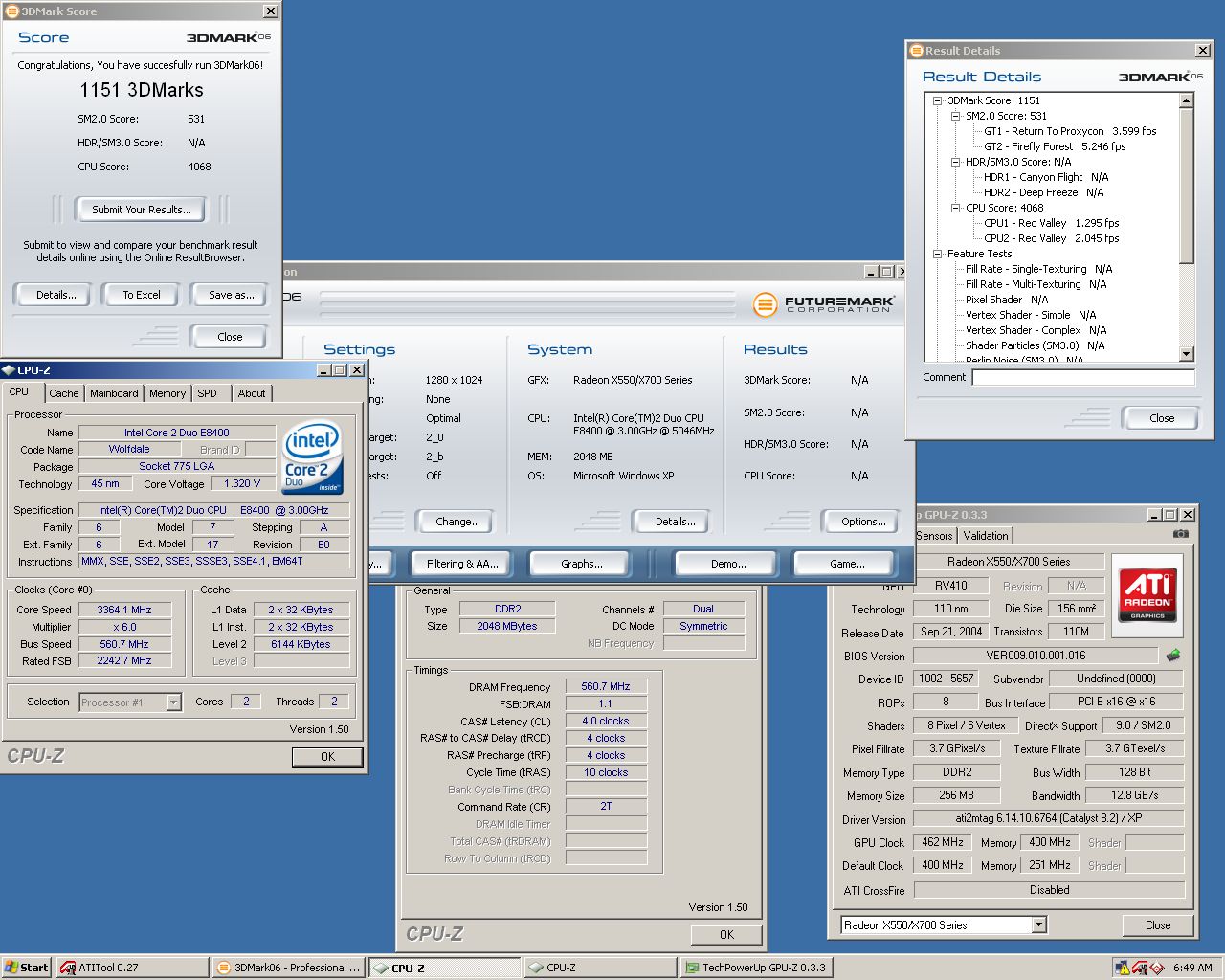Close the 3DMark Score dialog via Close button
The height and width of the screenshot is (980, 1225).
(230, 337)
